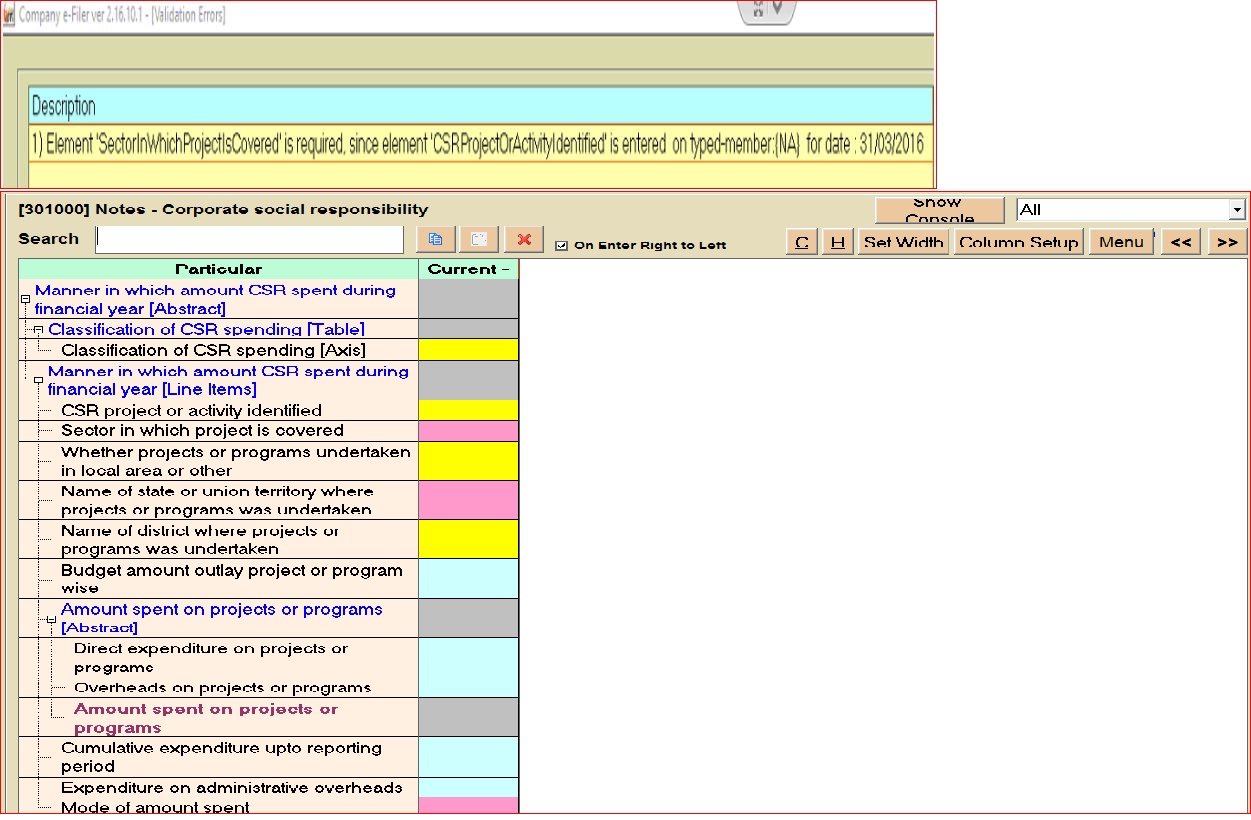The height and width of the screenshot is (820, 1251).
Task: Click the H toolbar button
Action: (x=838, y=242)
